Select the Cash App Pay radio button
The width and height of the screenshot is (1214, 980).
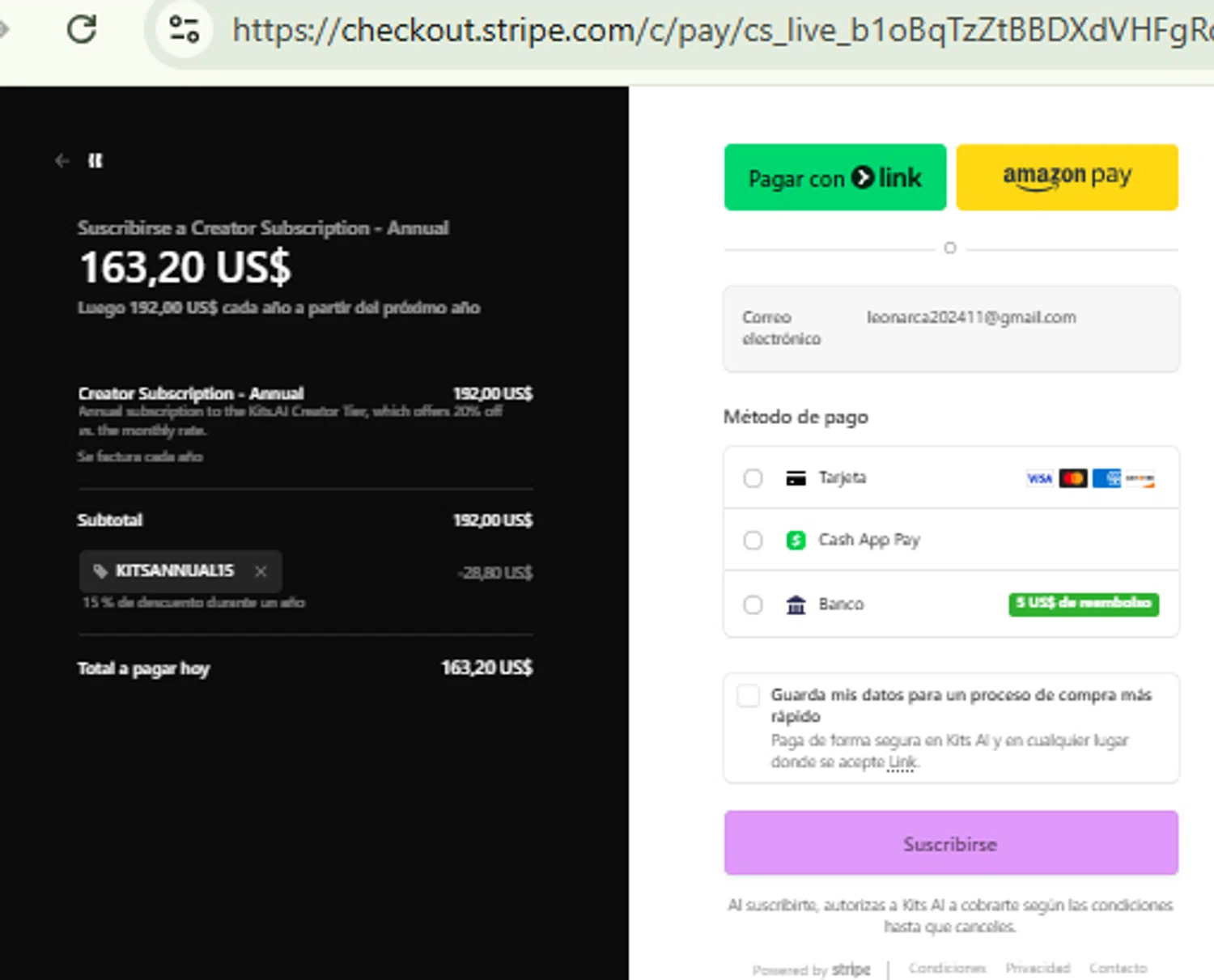coord(753,540)
